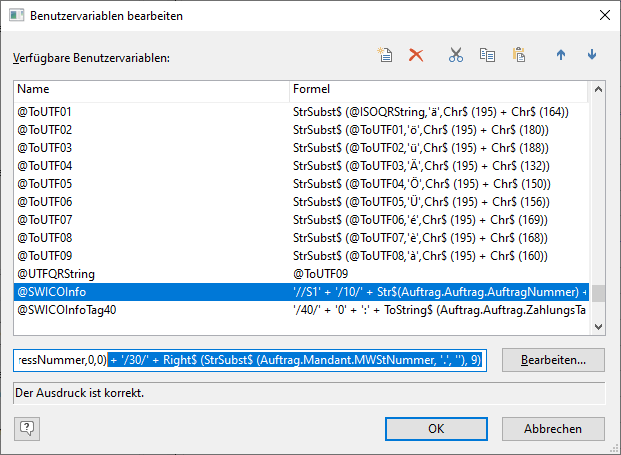The image size is (621, 455).
Task: Paste variable from clipboard icon
Action: coord(519,55)
